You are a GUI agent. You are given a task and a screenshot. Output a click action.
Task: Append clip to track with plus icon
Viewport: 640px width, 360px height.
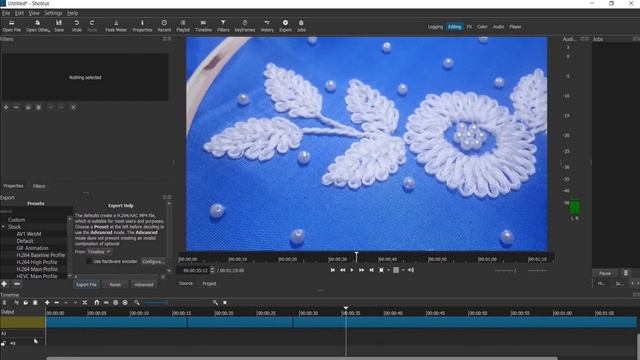pyautogui.click(x=47, y=302)
